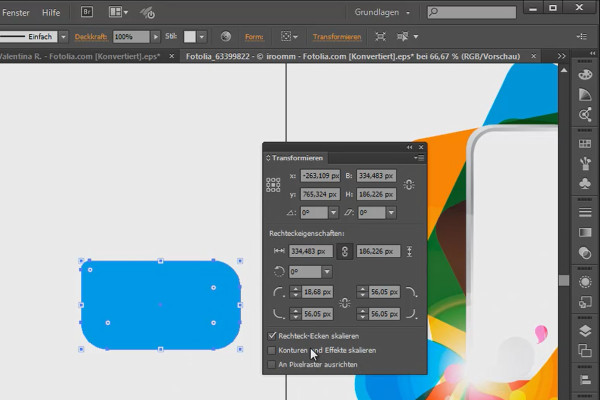Close the Fotolia_63399822 document tab
The image size is (600, 400).
(533, 56)
